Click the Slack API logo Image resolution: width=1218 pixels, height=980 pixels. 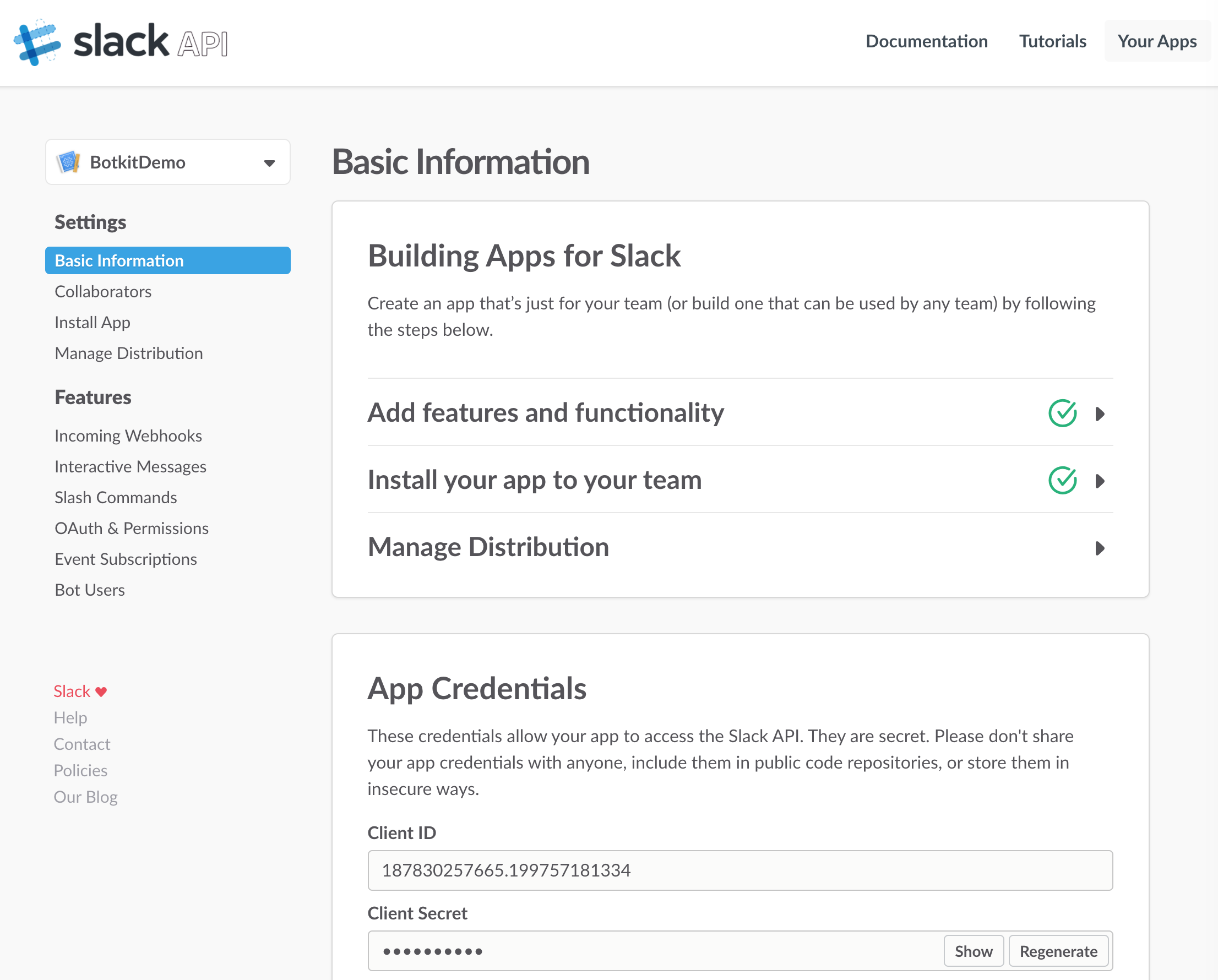coord(121,42)
